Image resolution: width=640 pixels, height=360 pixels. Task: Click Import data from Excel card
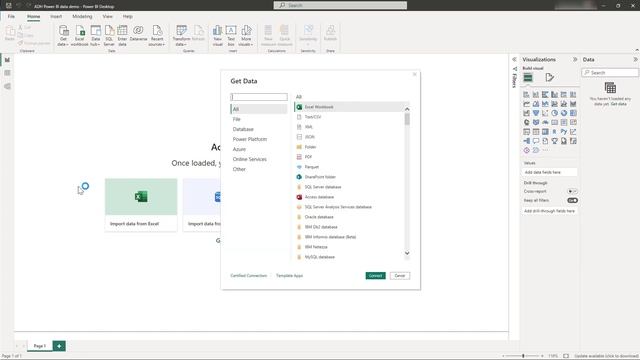point(141,205)
